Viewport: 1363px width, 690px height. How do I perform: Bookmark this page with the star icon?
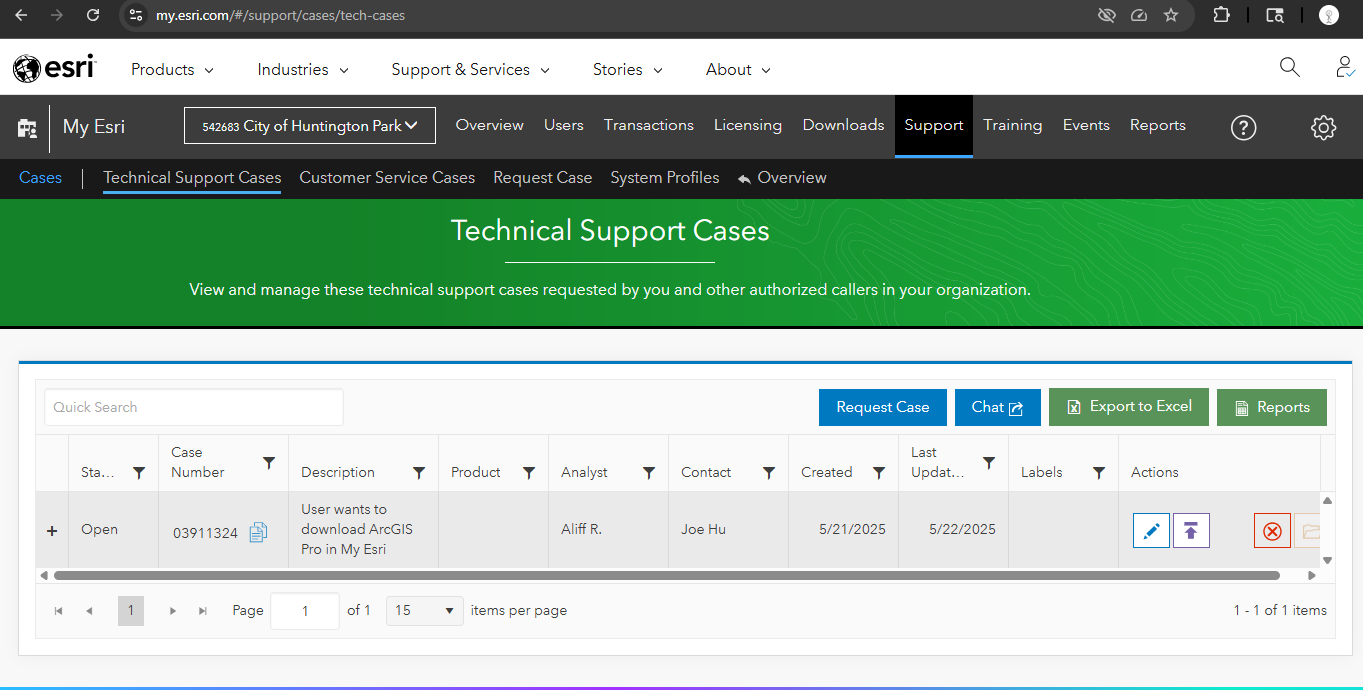[1171, 15]
